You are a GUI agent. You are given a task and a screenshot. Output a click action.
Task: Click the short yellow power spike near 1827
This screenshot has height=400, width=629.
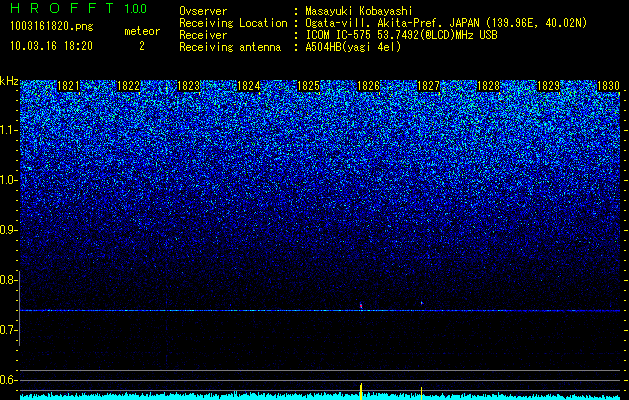pos(421,393)
